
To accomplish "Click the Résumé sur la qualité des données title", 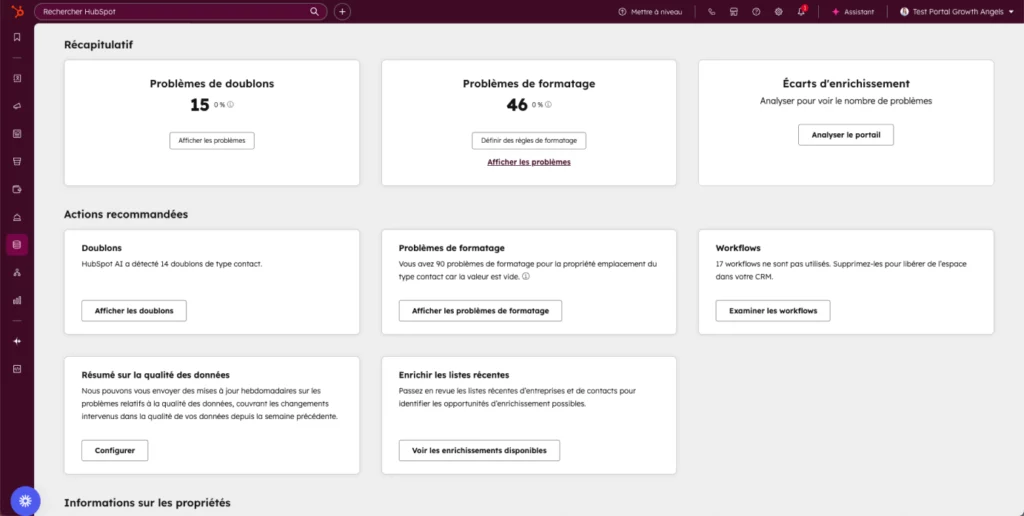I will coord(155,375).
